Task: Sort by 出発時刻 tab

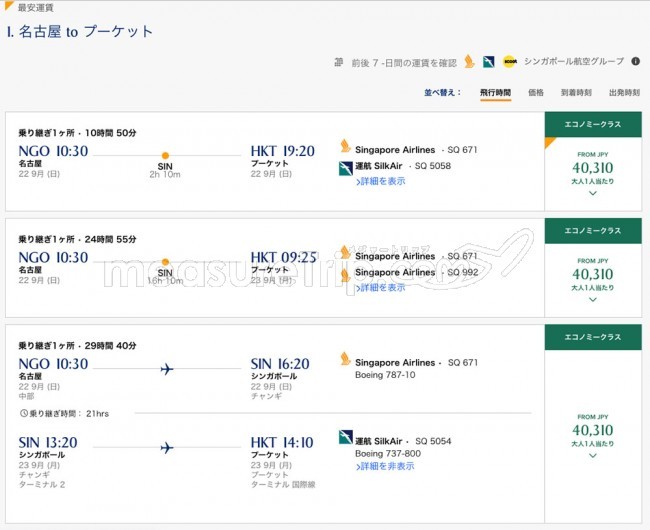Action: point(624,92)
